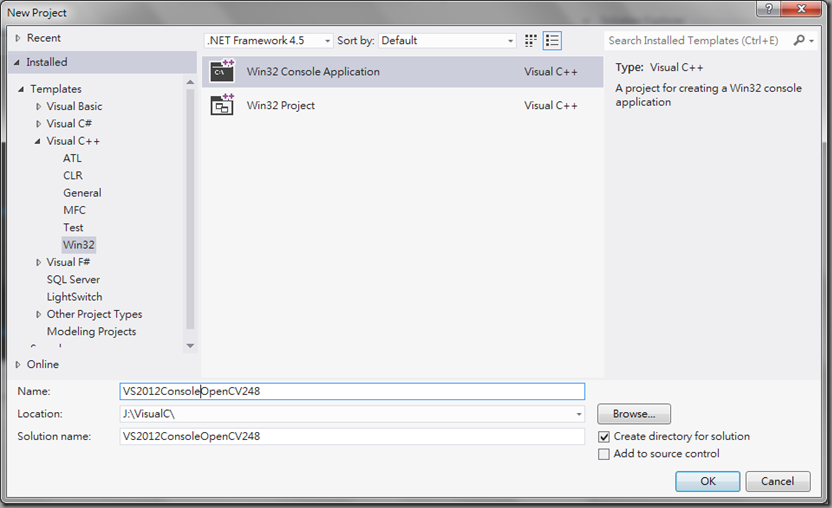Click in the Solution name field
The height and width of the screenshot is (508, 832).
(x=352, y=436)
